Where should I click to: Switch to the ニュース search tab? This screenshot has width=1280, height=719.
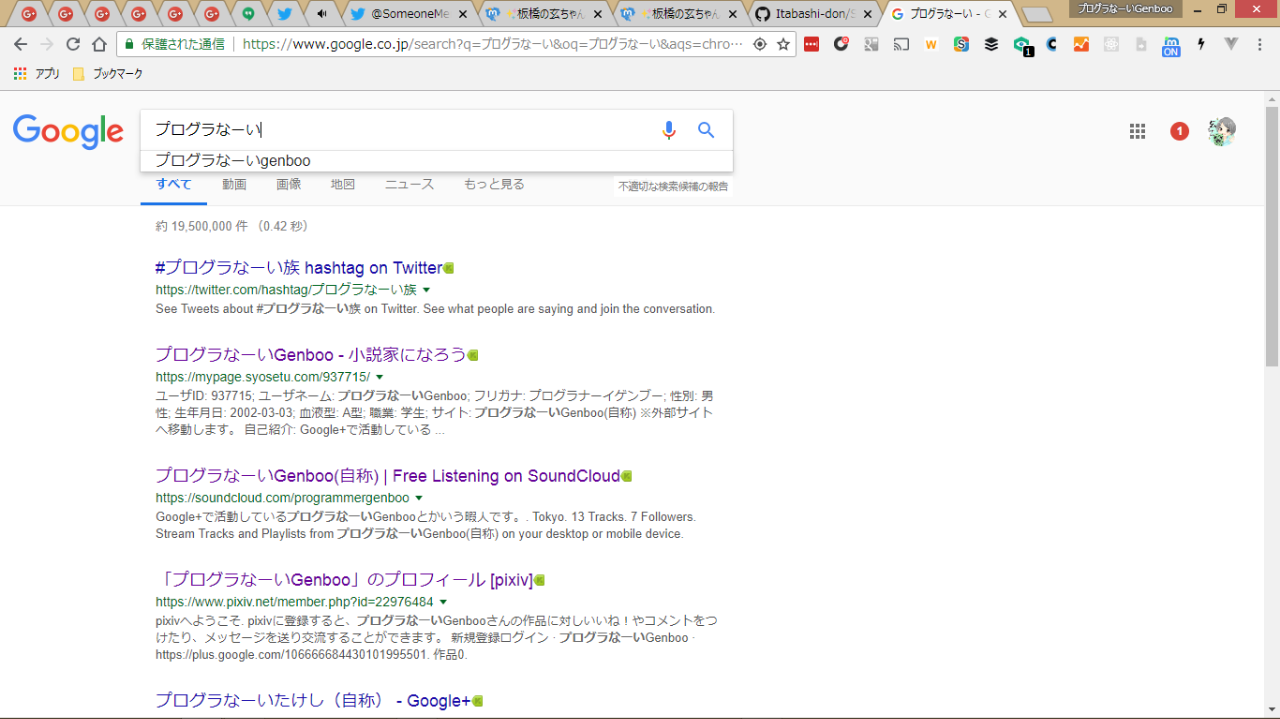(409, 184)
